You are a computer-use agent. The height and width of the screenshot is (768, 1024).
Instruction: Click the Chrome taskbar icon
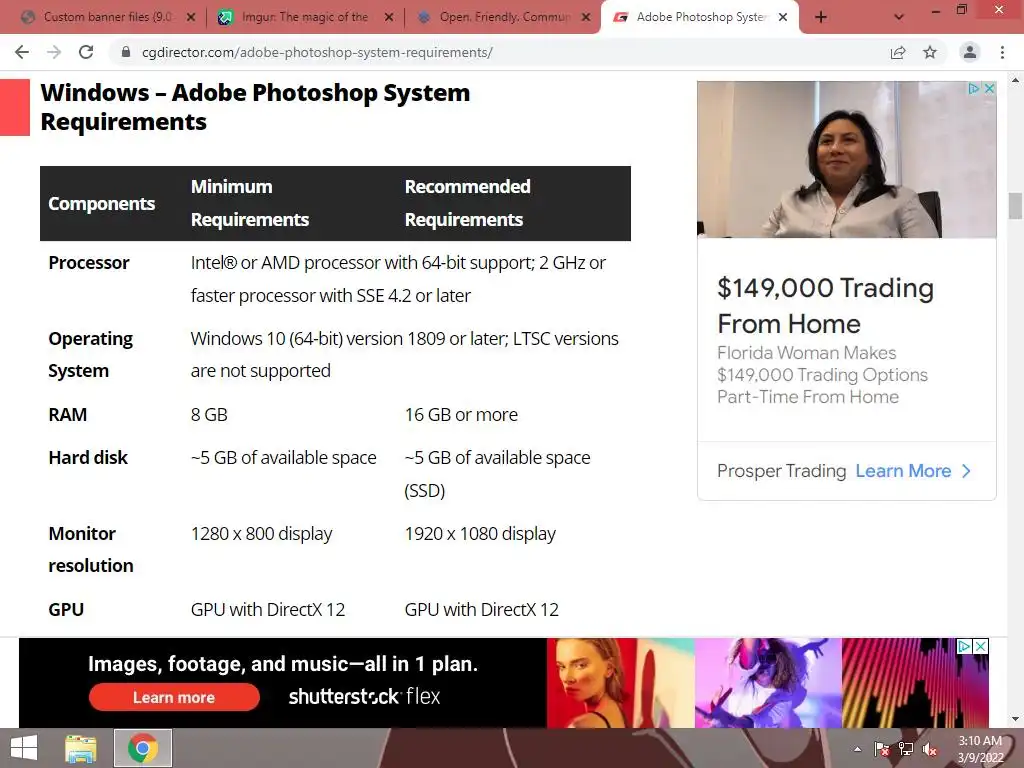(x=143, y=748)
